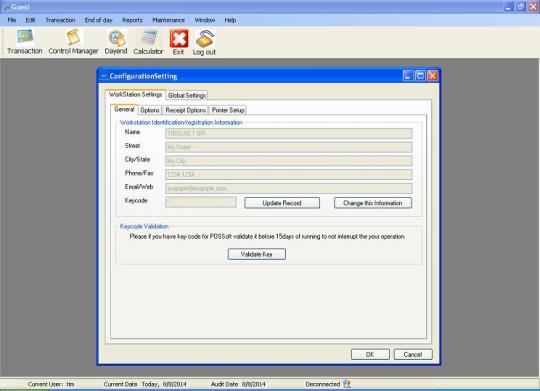Open the File menu

[x=12, y=20]
